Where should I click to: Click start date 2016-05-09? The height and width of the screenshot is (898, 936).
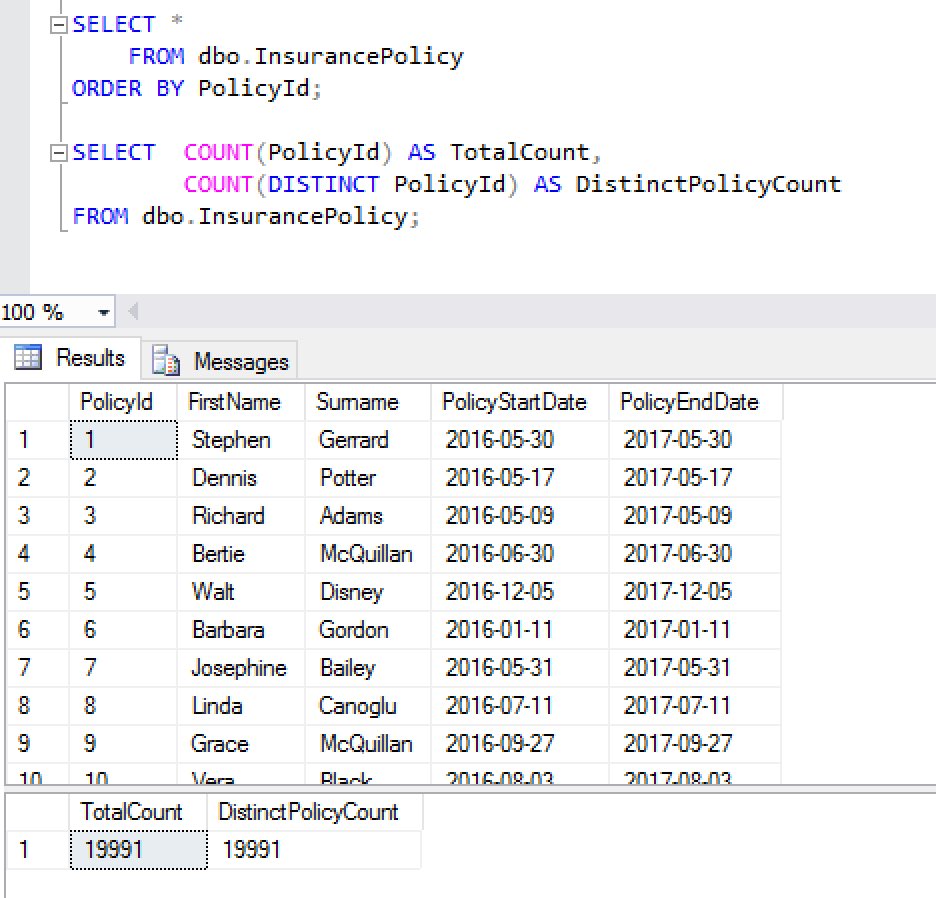[x=519, y=516]
